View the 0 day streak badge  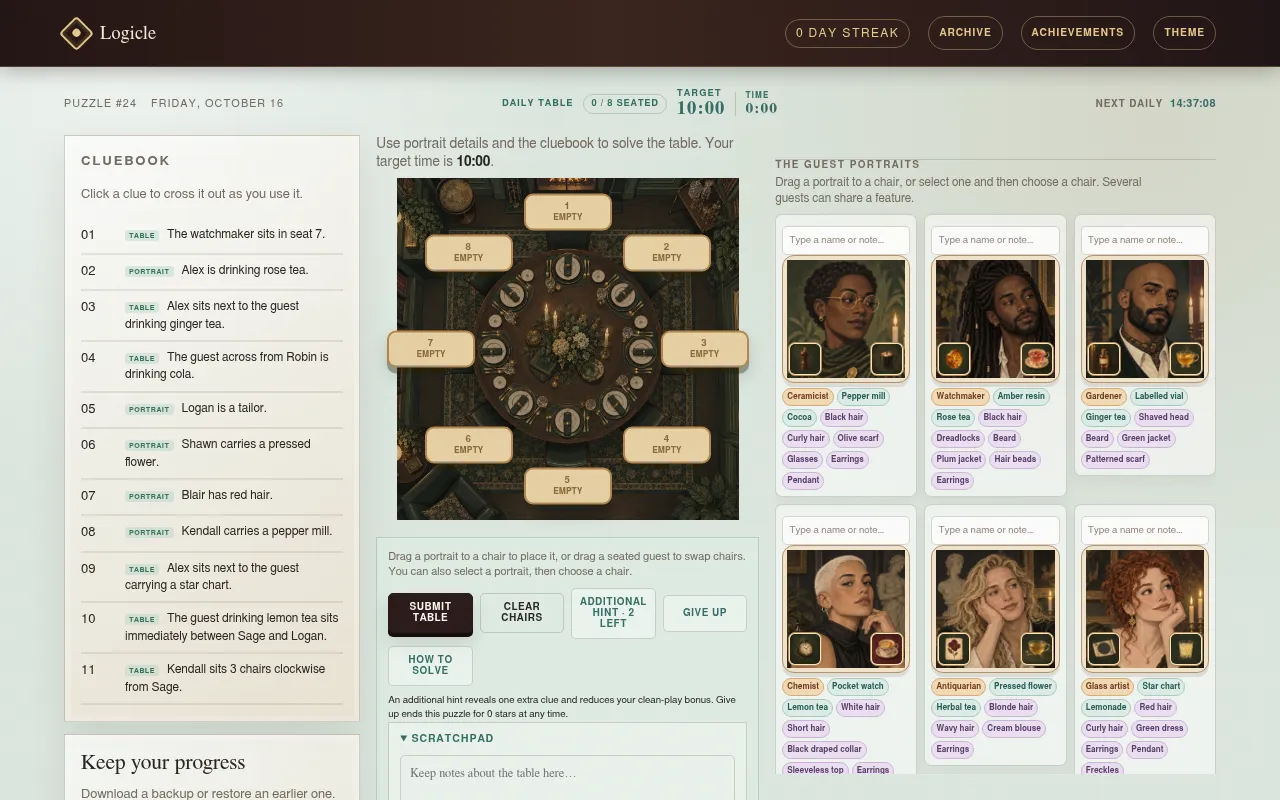(x=847, y=33)
